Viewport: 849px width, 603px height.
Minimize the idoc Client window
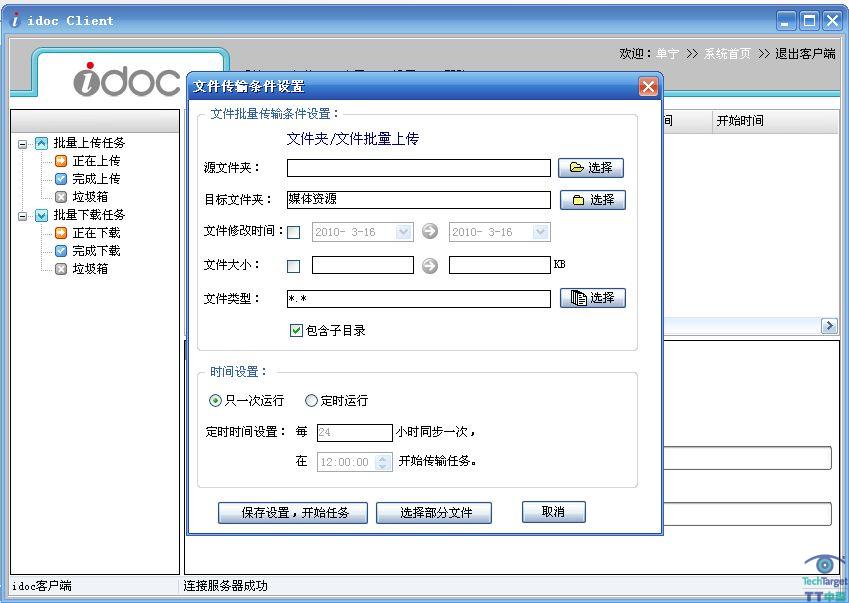(x=786, y=21)
